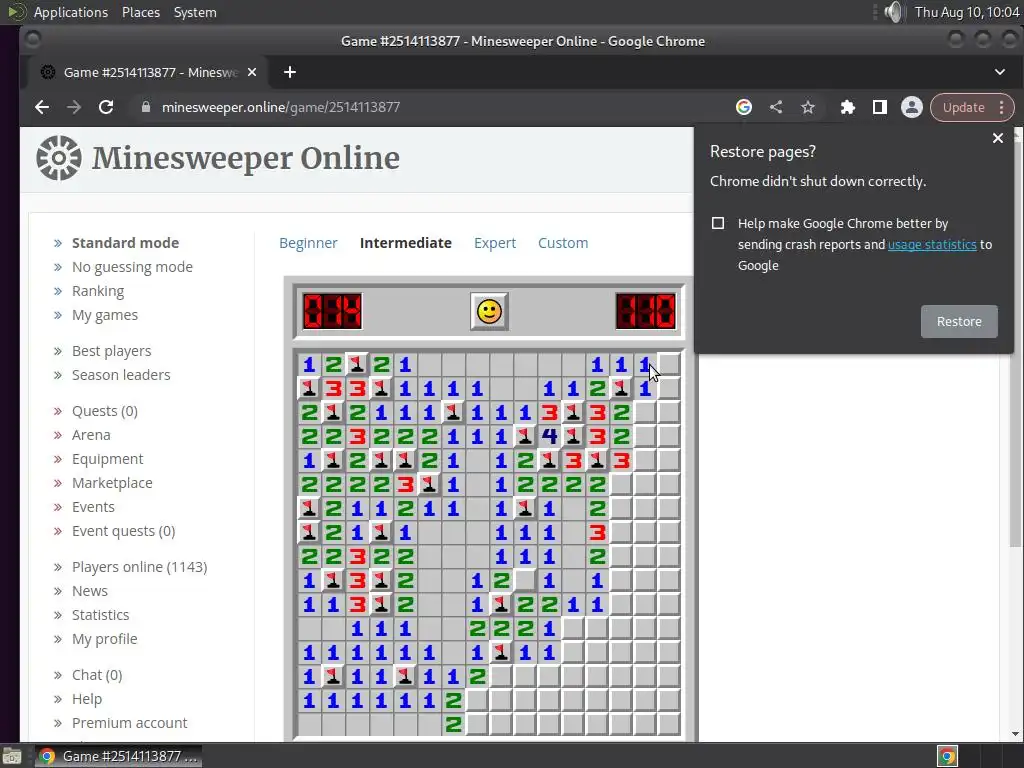Enable crash reports checkbox
Image resolution: width=1024 pixels, height=768 pixels.
pos(718,223)
